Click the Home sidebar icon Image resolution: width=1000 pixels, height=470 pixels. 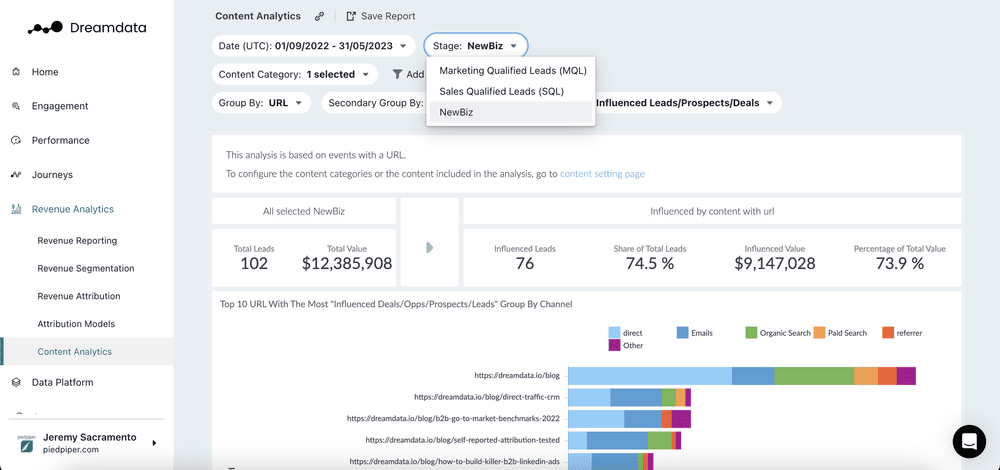click(x=17, y=72)
